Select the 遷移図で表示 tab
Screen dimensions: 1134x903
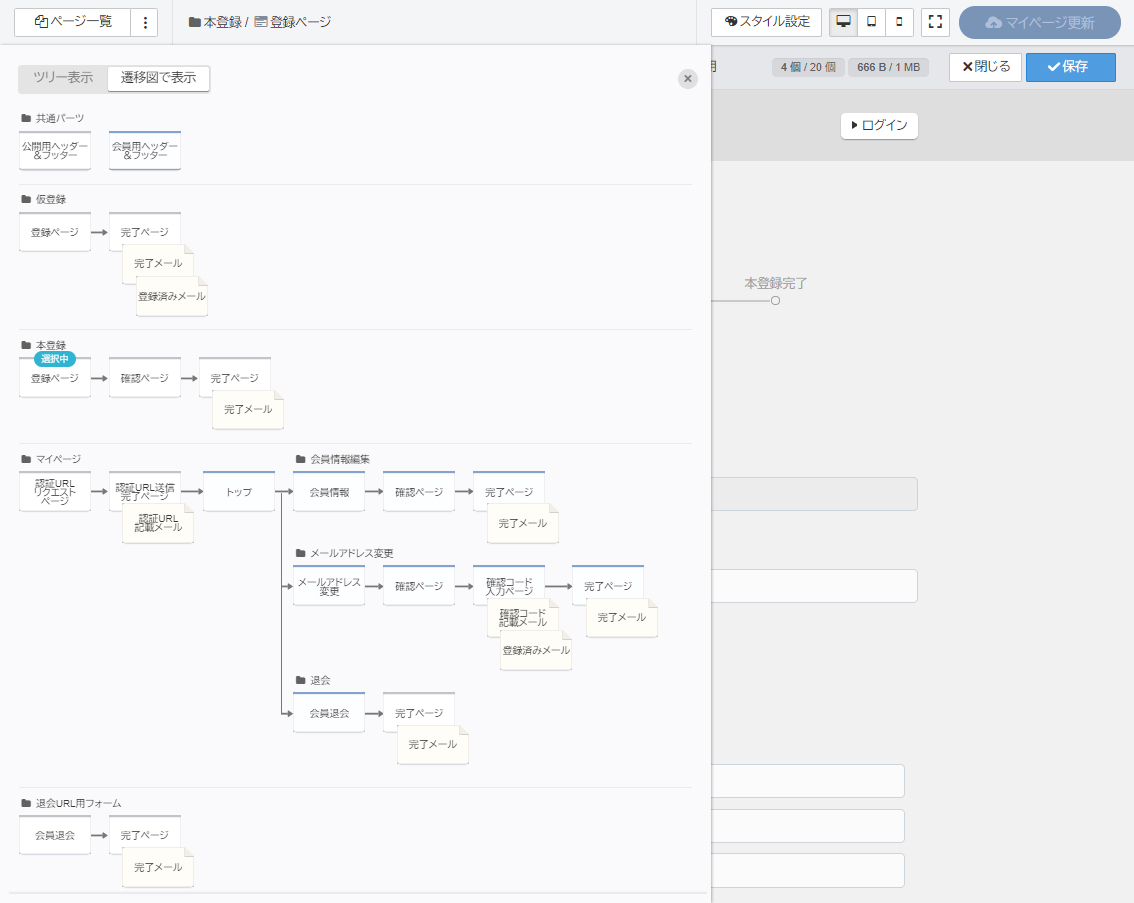click(158, 79)
